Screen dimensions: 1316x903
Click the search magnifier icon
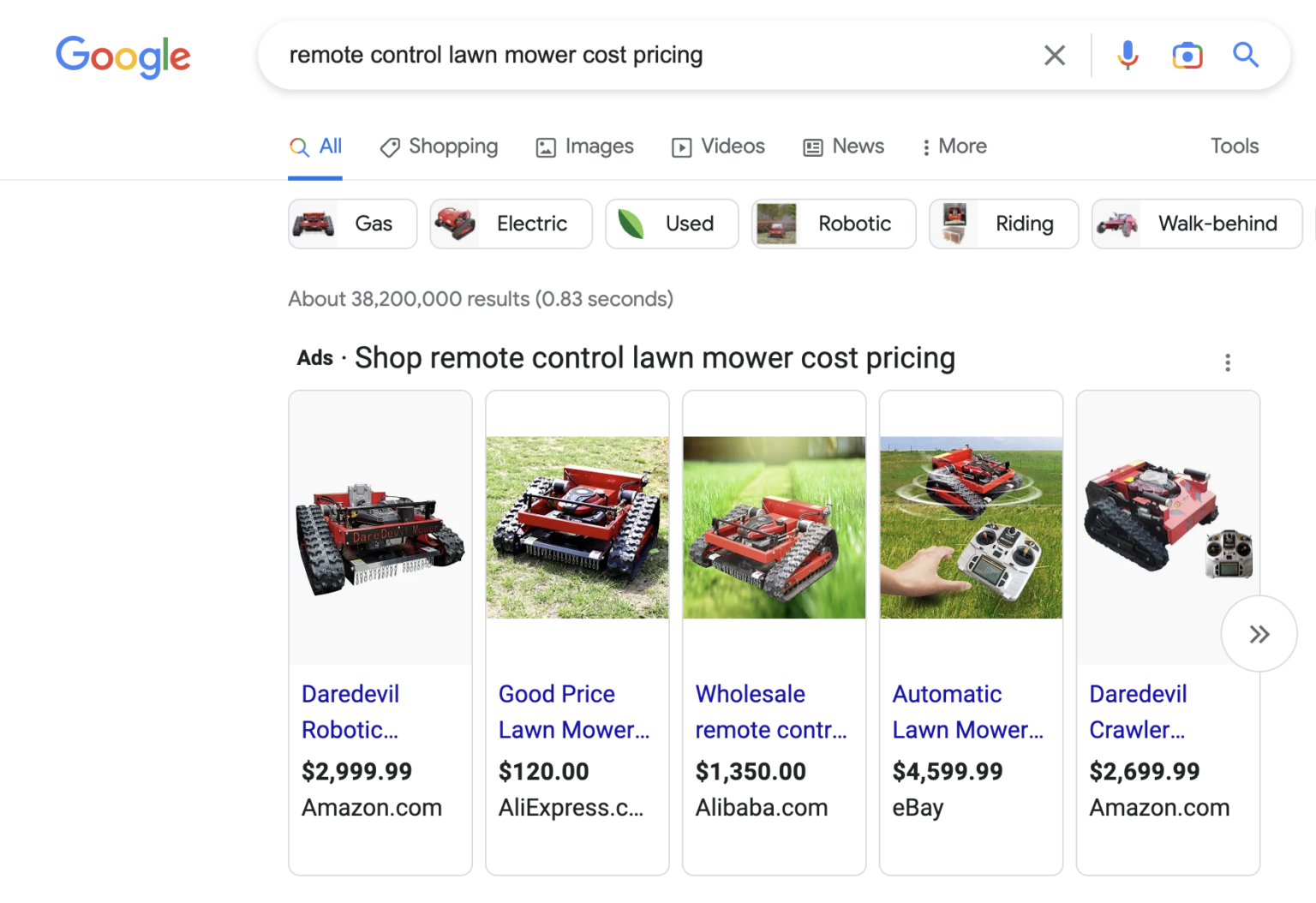[x=1245, y=55]
